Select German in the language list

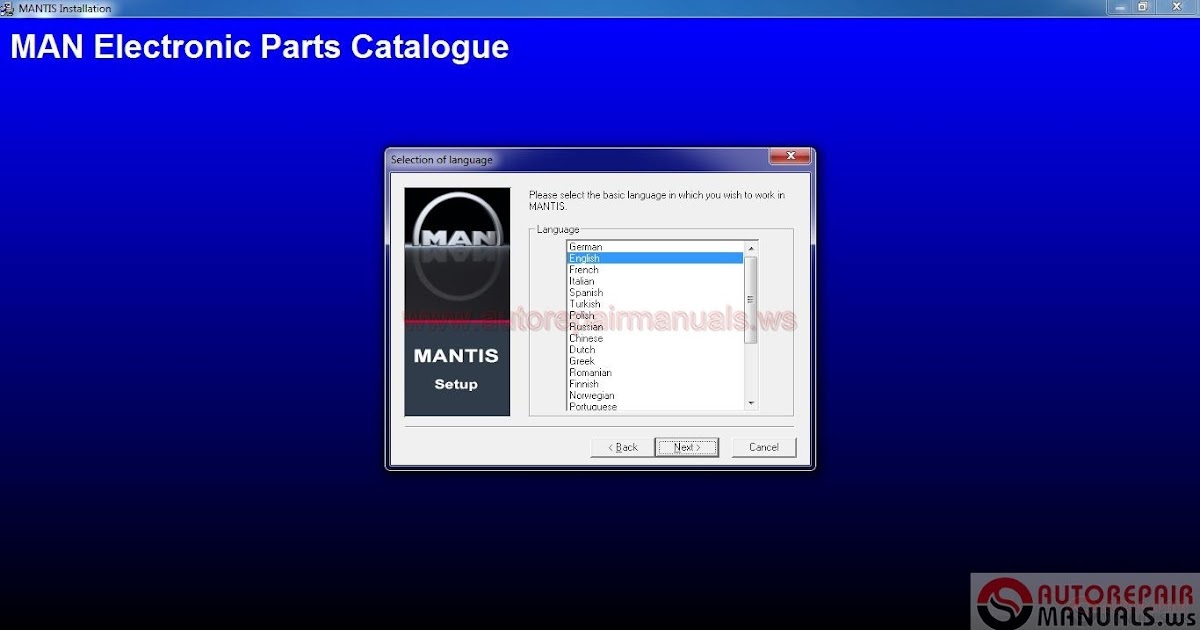tap(655, 246)
